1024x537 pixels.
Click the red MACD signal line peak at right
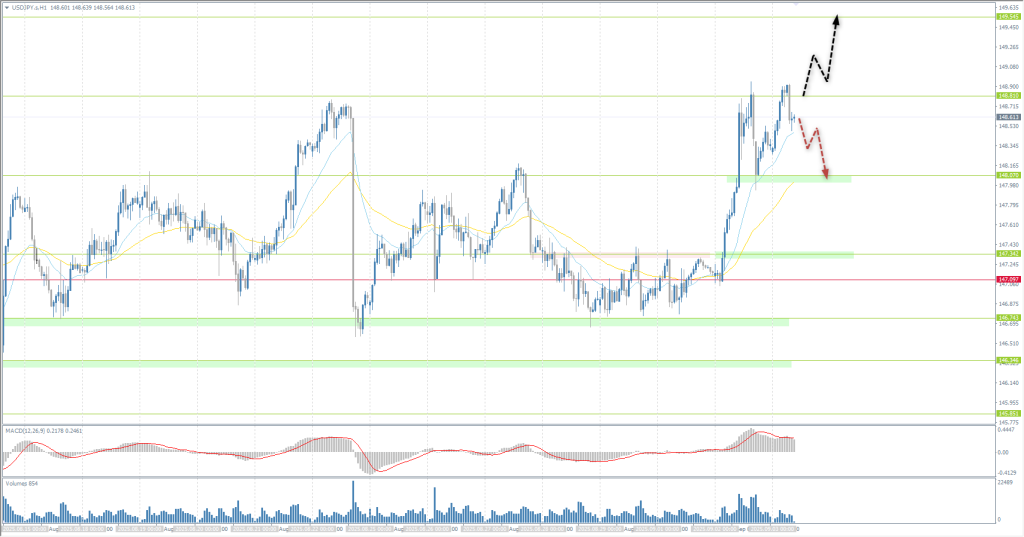point(760,434)
